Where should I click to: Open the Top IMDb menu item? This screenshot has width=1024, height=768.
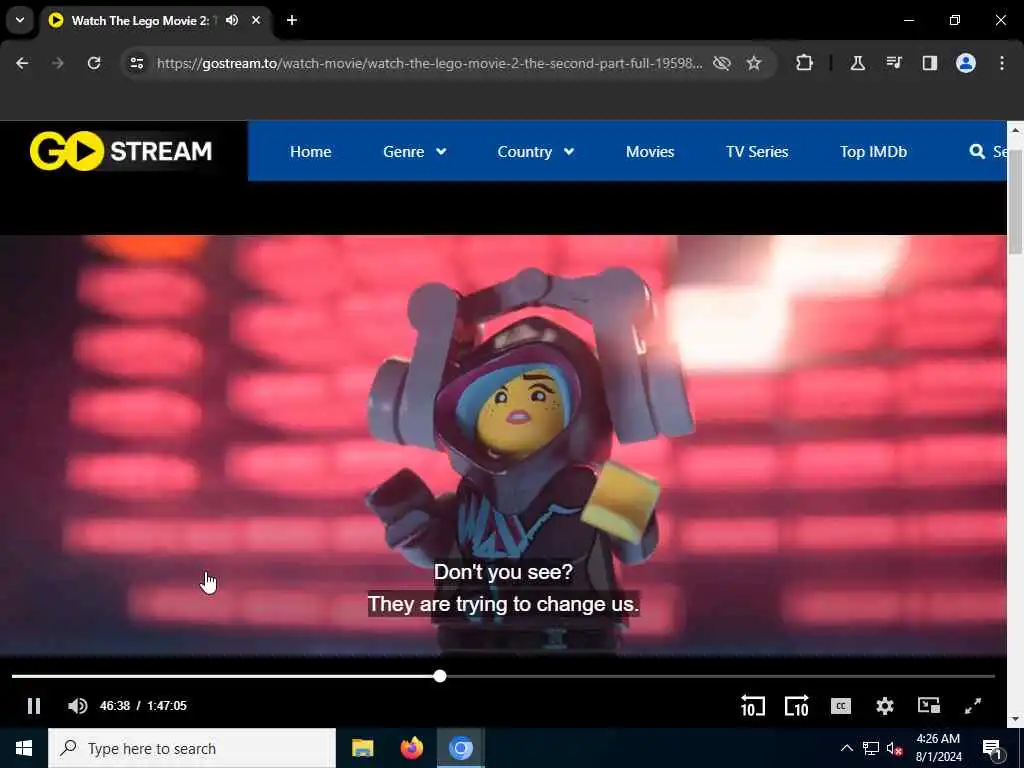tap(873, 152)
